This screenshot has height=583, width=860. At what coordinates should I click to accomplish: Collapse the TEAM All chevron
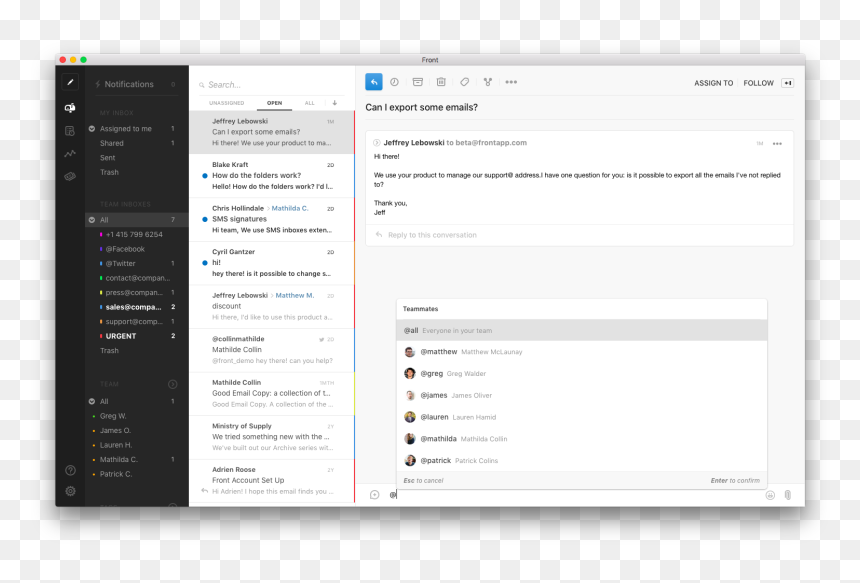point(92,401)
